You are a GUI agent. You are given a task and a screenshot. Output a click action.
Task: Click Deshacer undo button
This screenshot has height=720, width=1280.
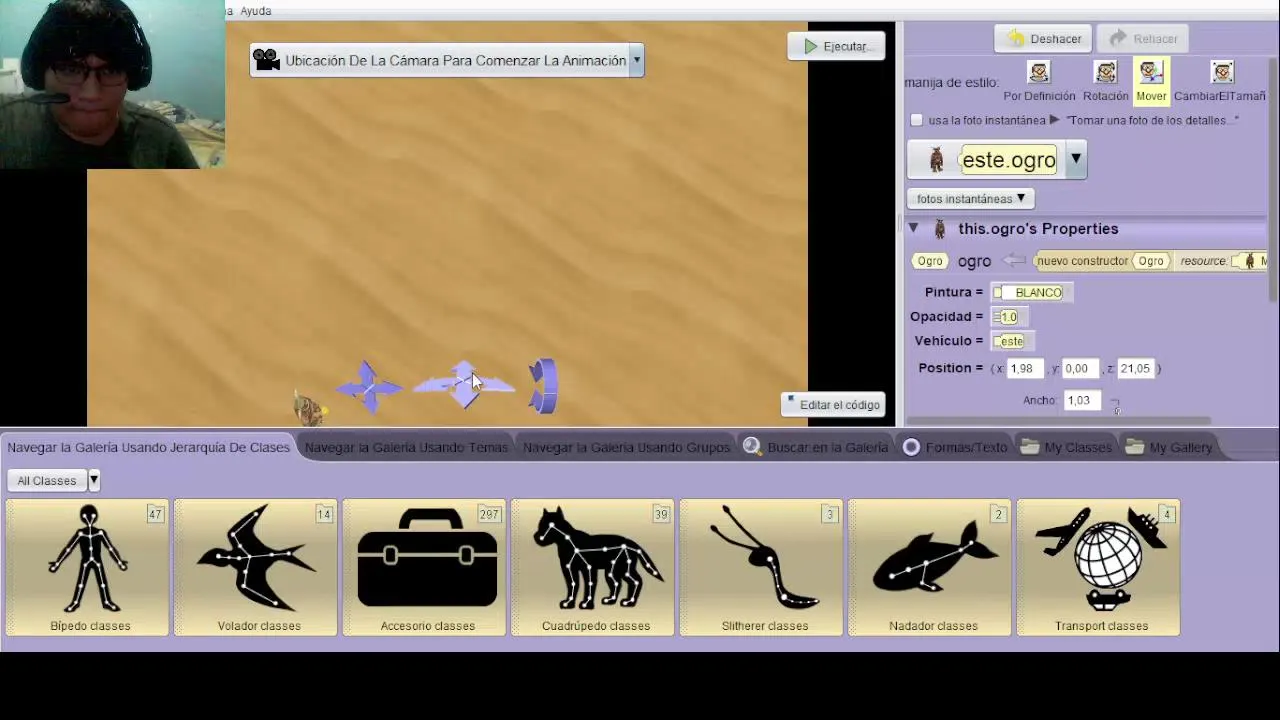point(1043,38)
